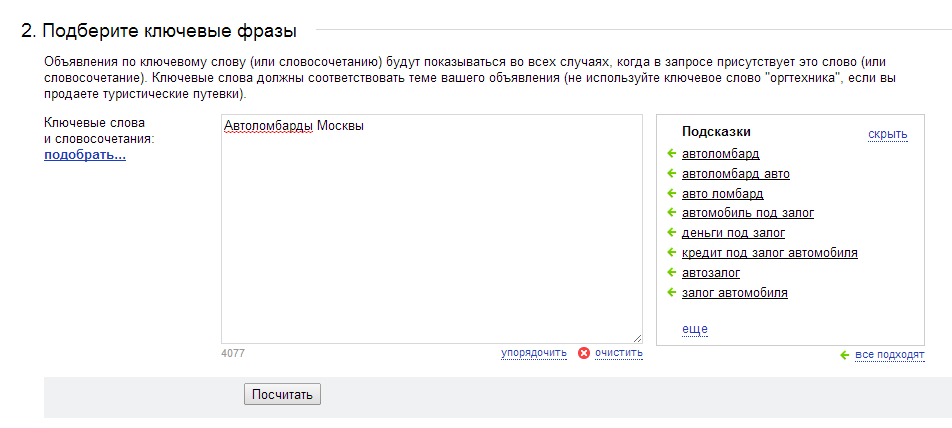Add автомобиль под залог using arrow icon
952x428 pixels.
click(672, 212)
